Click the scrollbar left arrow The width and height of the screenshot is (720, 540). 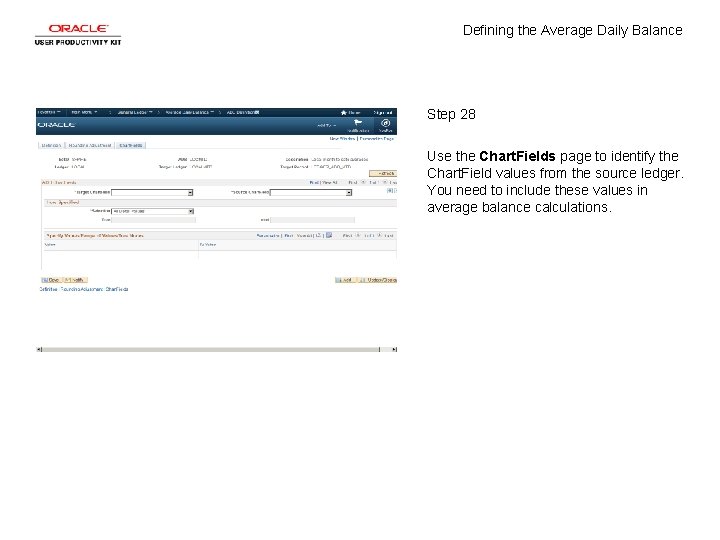pos(39,349)
